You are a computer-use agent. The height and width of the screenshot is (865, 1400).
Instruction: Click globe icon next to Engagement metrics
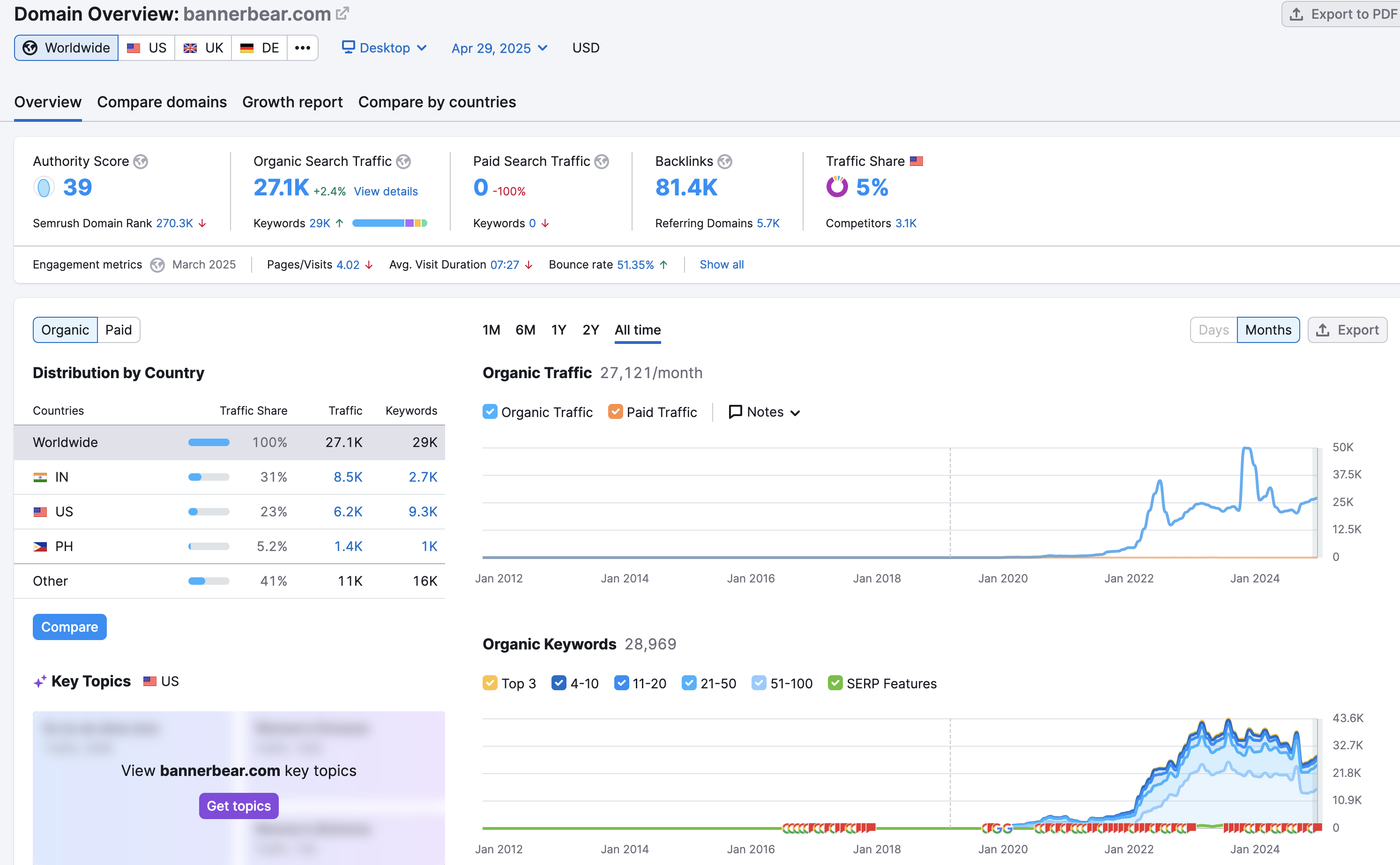click(x=157, y=265)
